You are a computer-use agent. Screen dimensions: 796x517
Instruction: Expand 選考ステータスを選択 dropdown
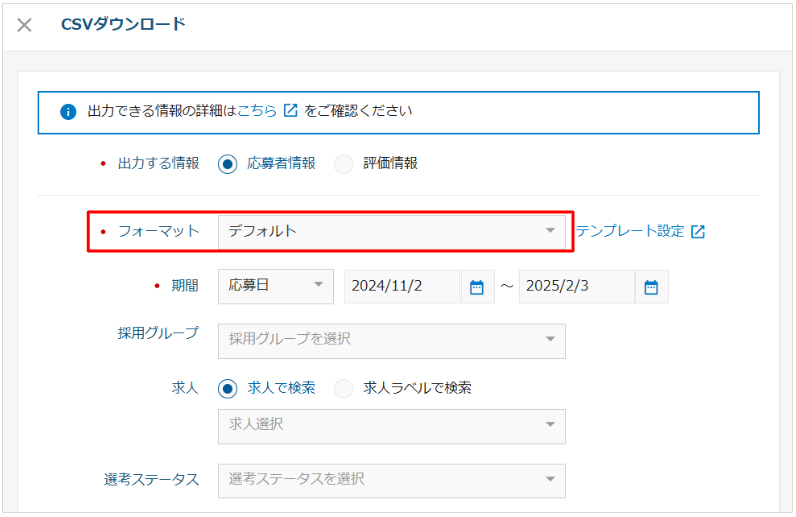392,480
